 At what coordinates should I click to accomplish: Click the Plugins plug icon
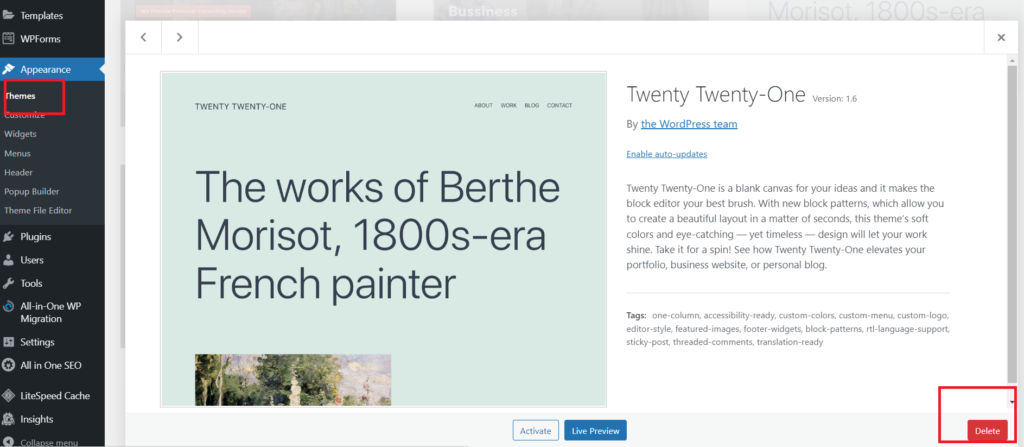[x=8, y=237]
